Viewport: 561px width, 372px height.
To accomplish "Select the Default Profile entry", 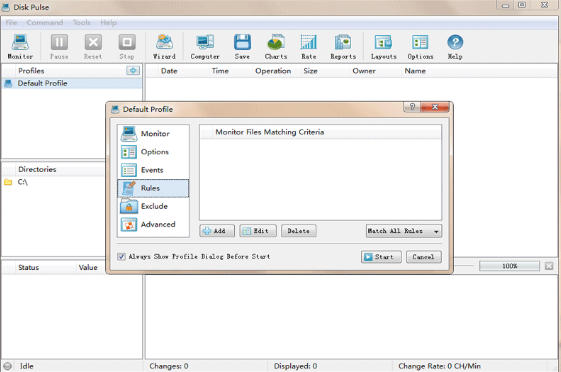I will (72, 83).
